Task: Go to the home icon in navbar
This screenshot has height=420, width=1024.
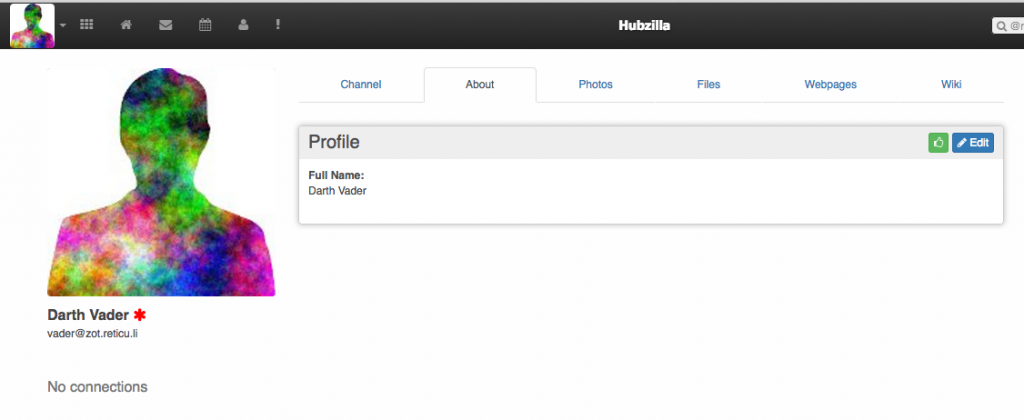Action: click(127, 25)
